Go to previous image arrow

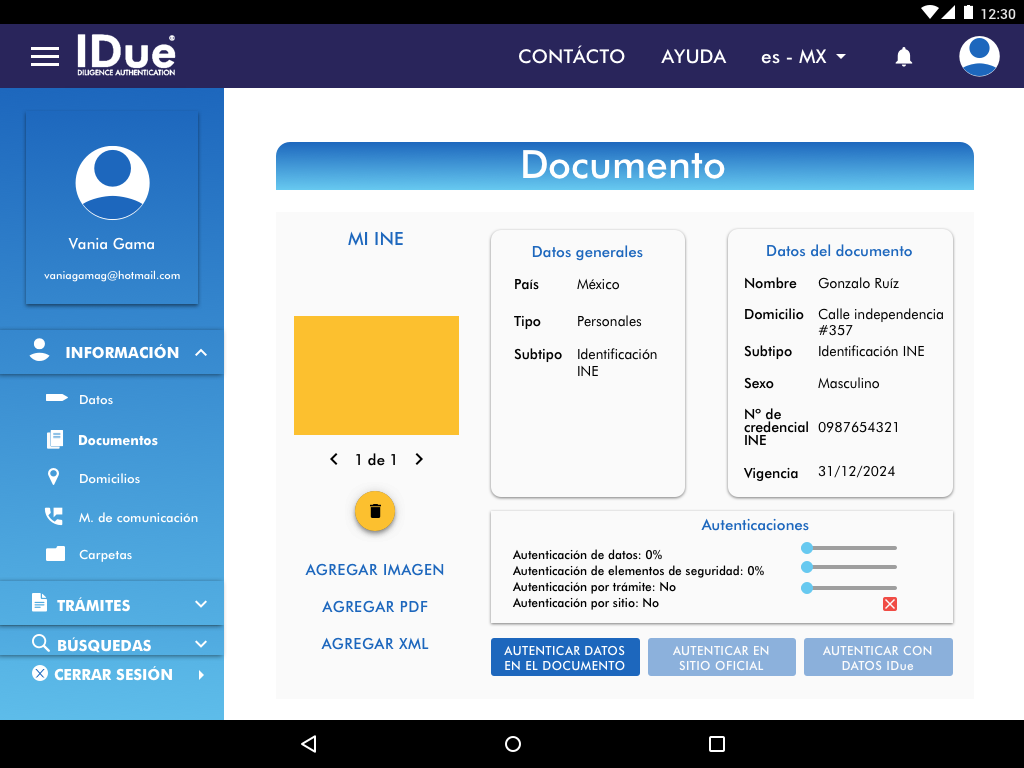coord(334,460)
